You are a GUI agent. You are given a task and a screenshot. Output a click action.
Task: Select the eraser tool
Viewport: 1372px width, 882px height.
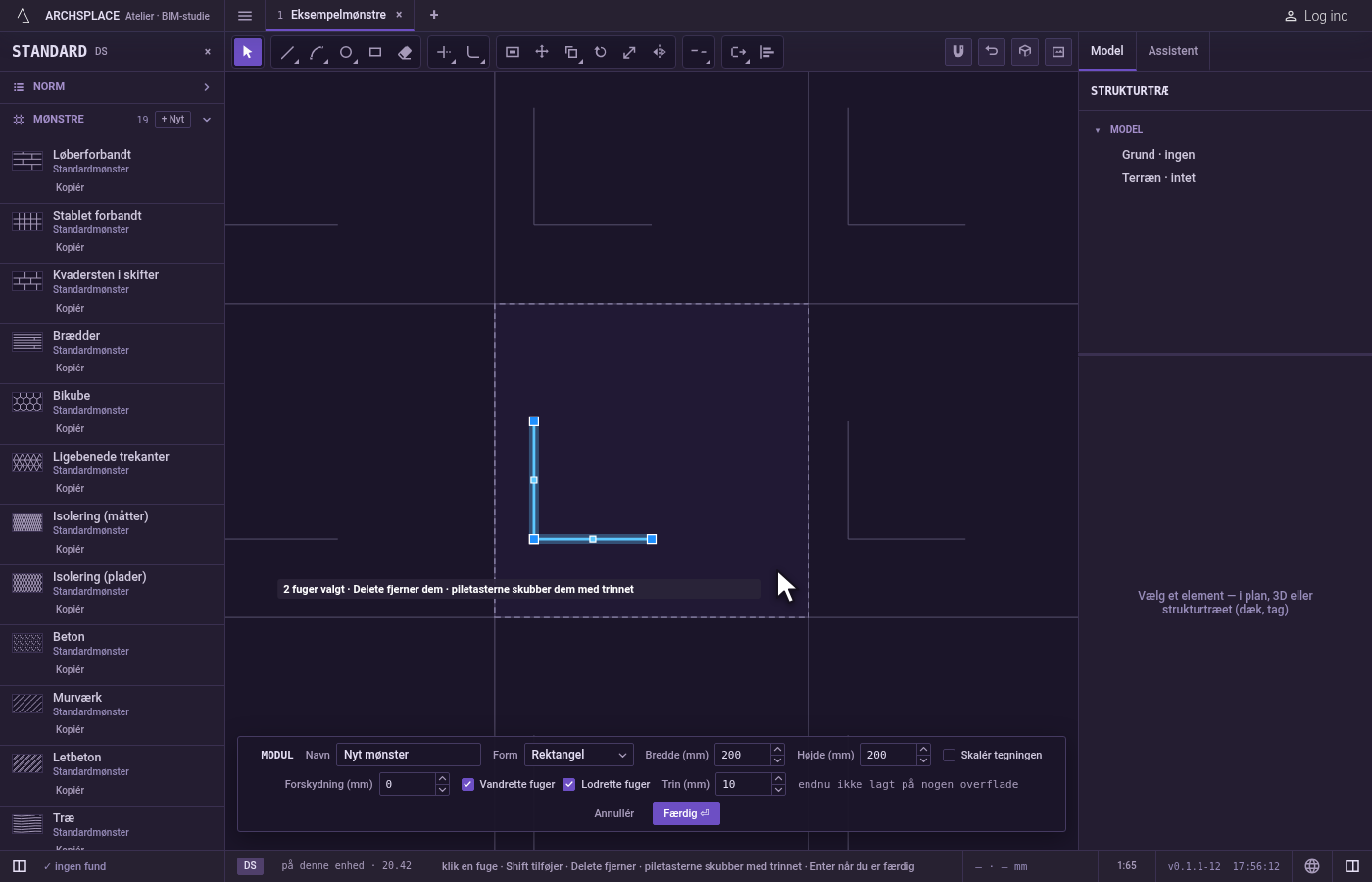pos(405,52)
